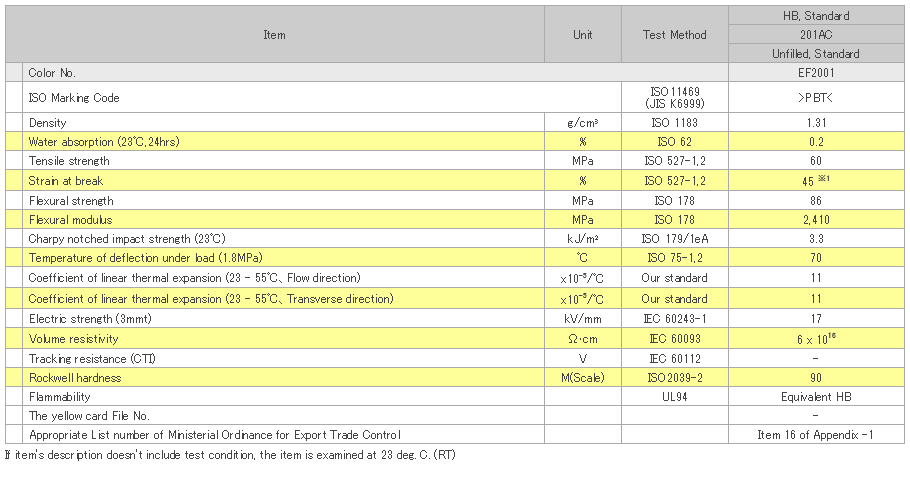Viewport: 910px width, 480px height.
Task: Click the EF2001 color number value
Action: click(816, 73)
